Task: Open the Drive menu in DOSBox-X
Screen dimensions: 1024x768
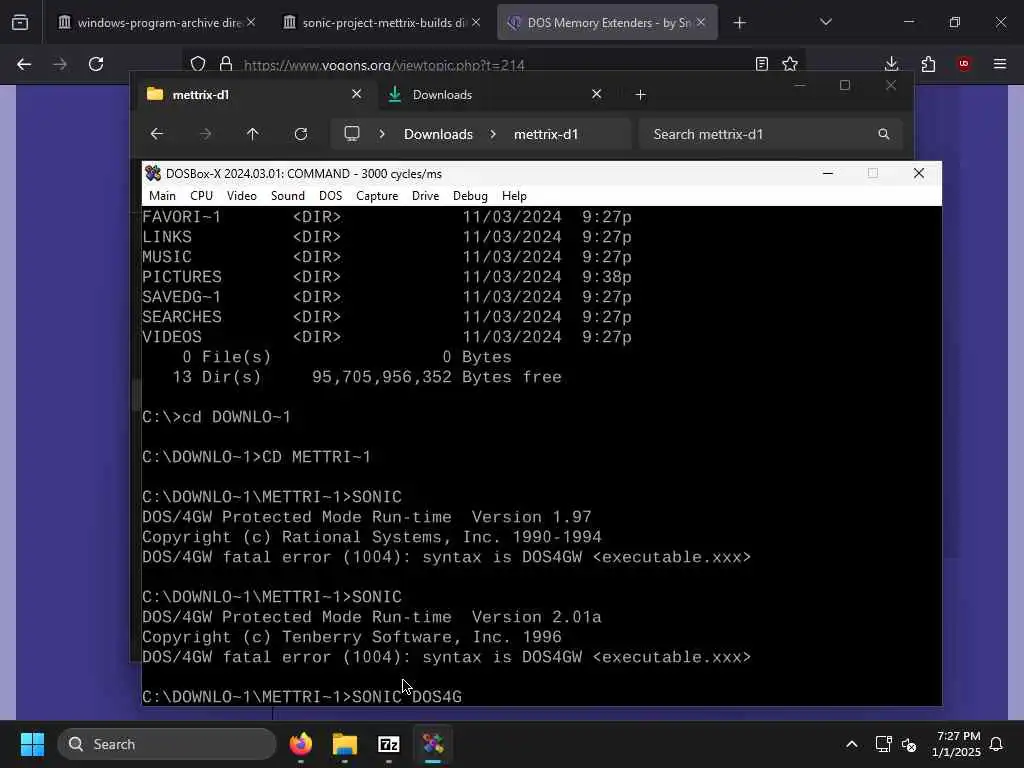Action: pyautogui.click(x=425, y=196)
